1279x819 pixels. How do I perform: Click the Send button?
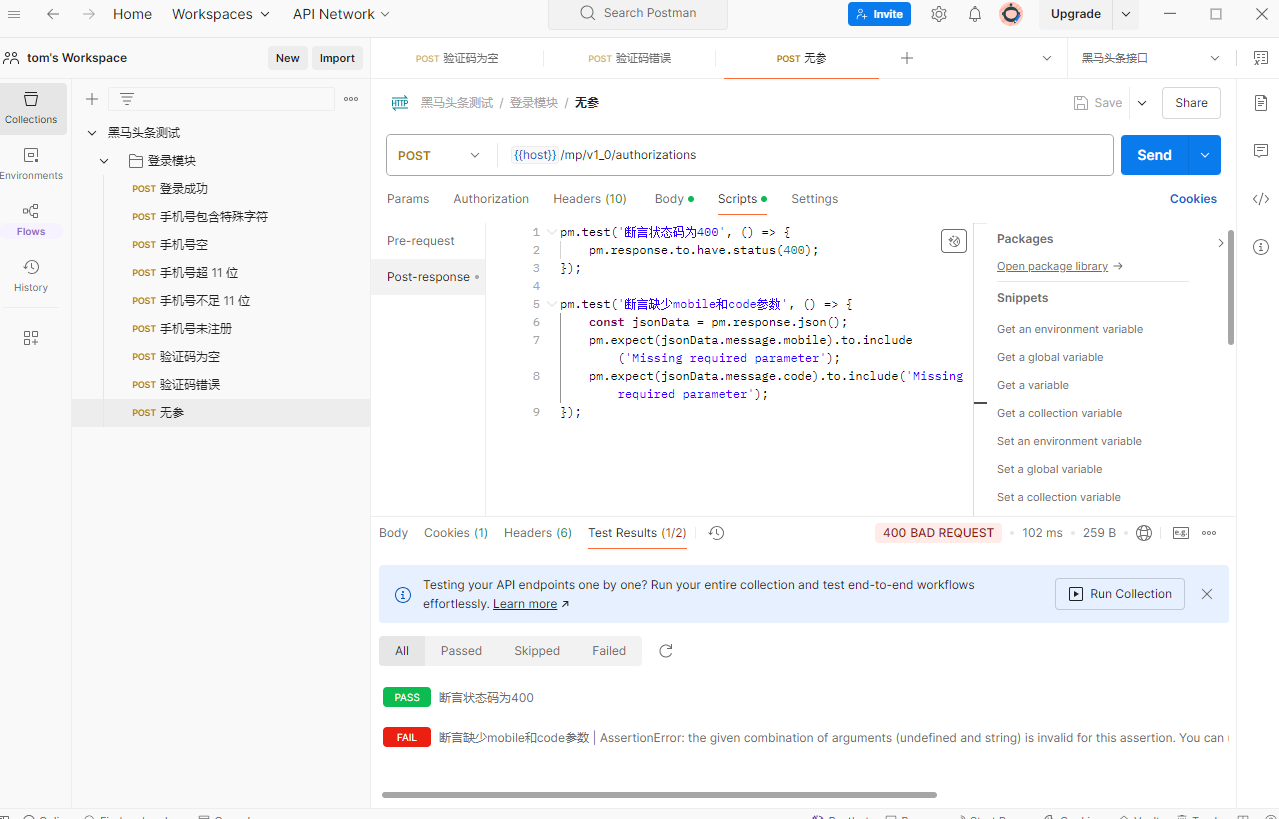point(1154,155)
